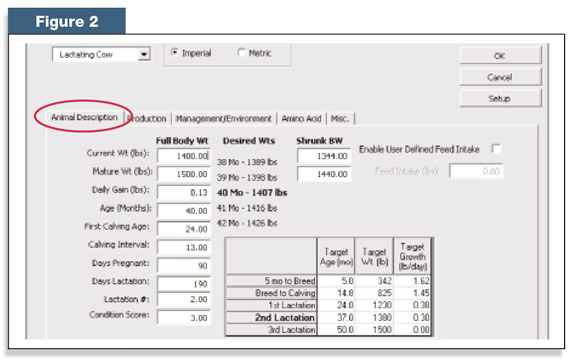Select the Imperial units radio button
The image size is (575, 363).
(175, 53)
